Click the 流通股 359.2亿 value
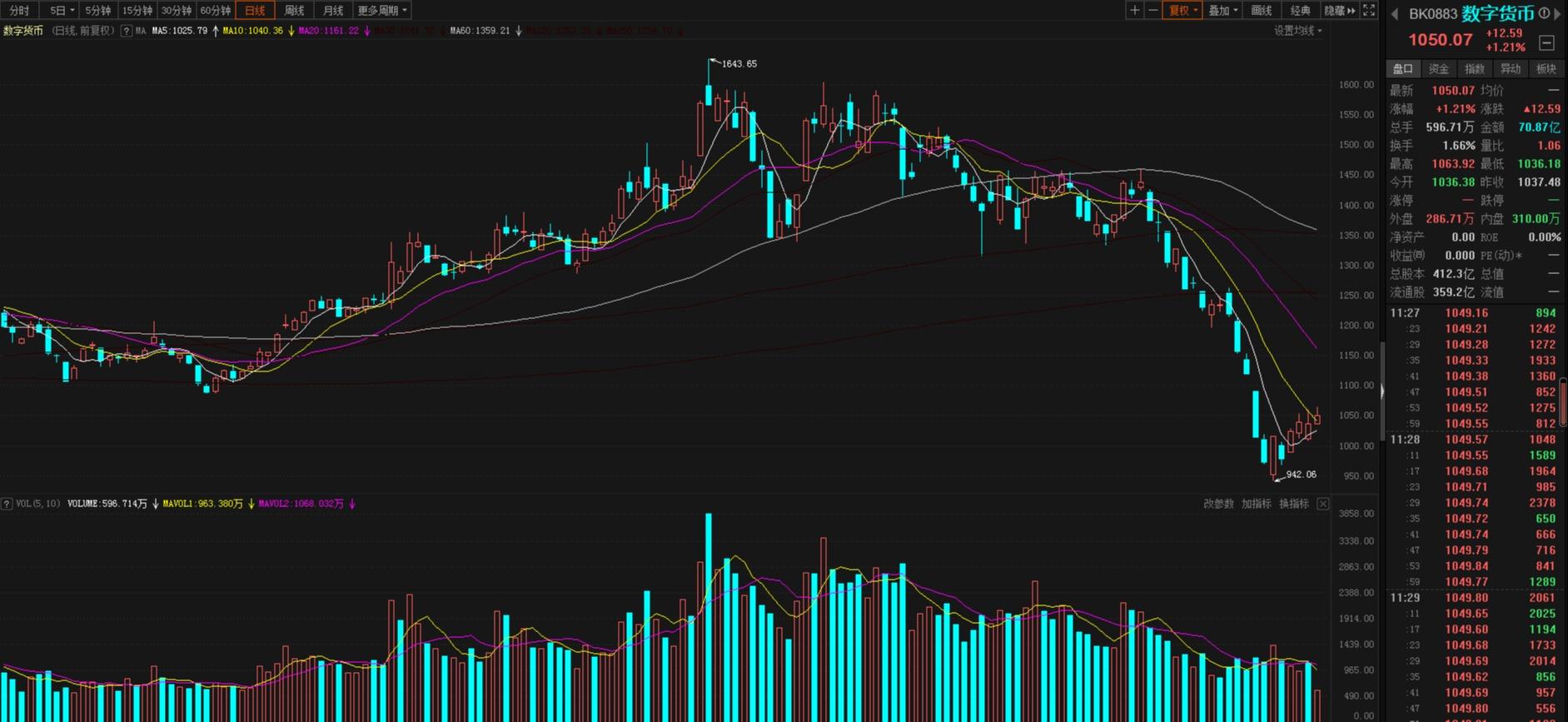The image size is (1568, 722). point(1454,292)
